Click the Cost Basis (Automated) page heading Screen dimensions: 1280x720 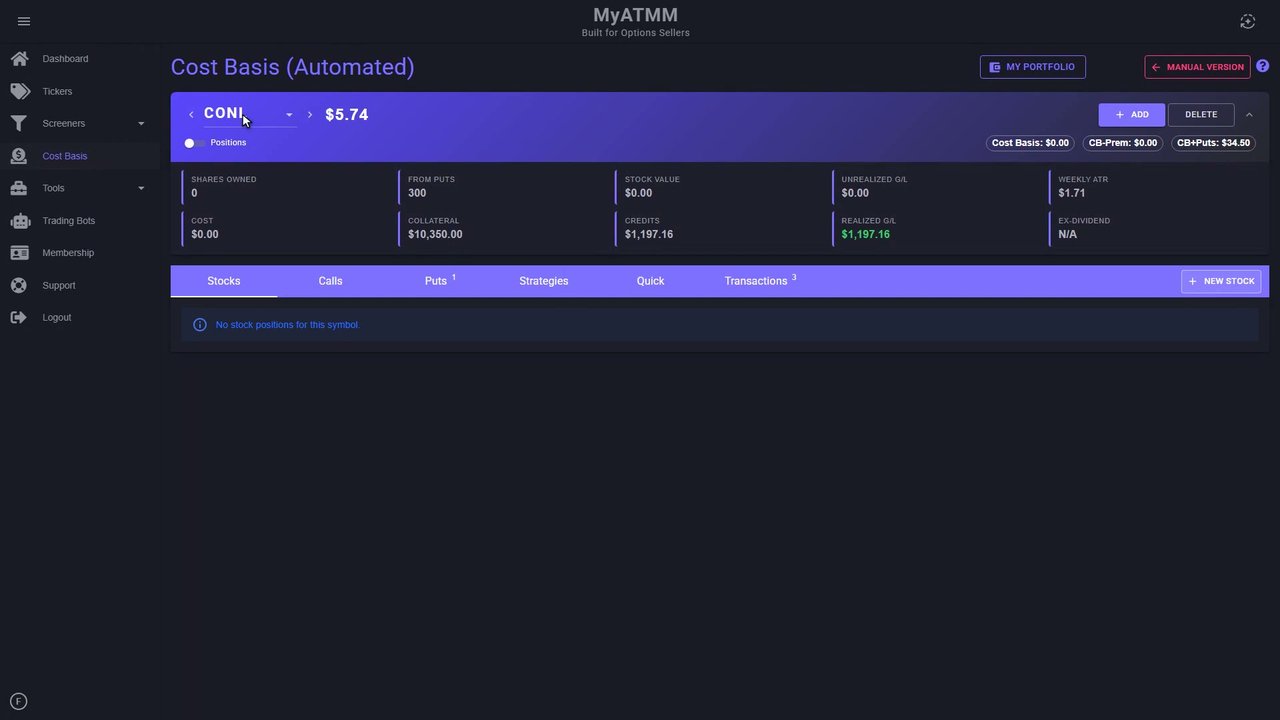point(293,67)
